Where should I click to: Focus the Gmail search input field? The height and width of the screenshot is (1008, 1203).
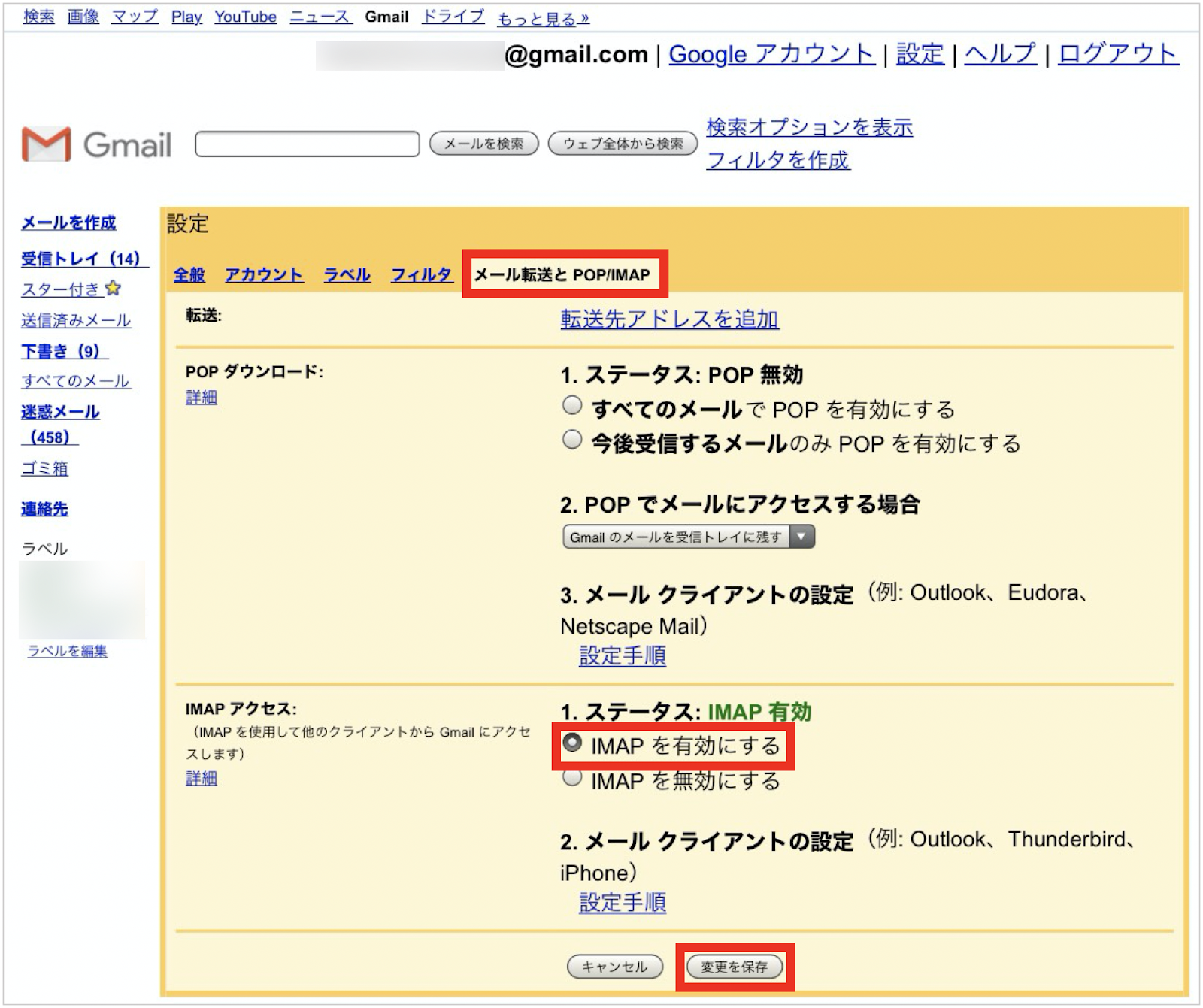pos(308,144)
